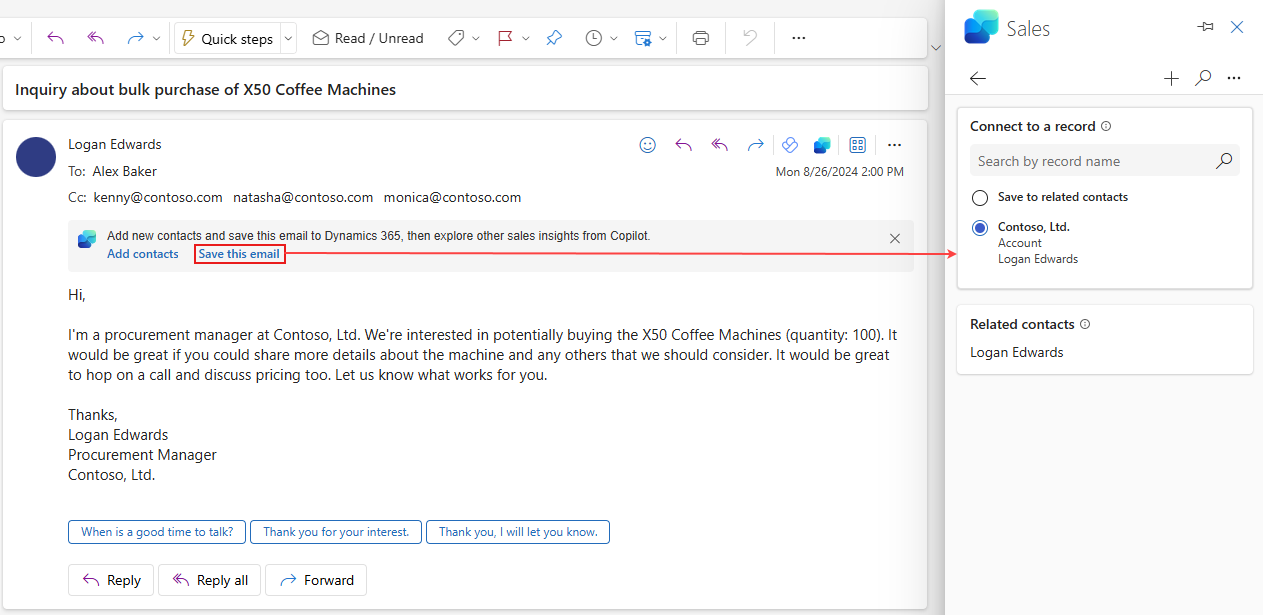This screenshot has height=615, width=1263.
Task: Open the Dynamics 365 icon in message header
Action: (821, 144)
